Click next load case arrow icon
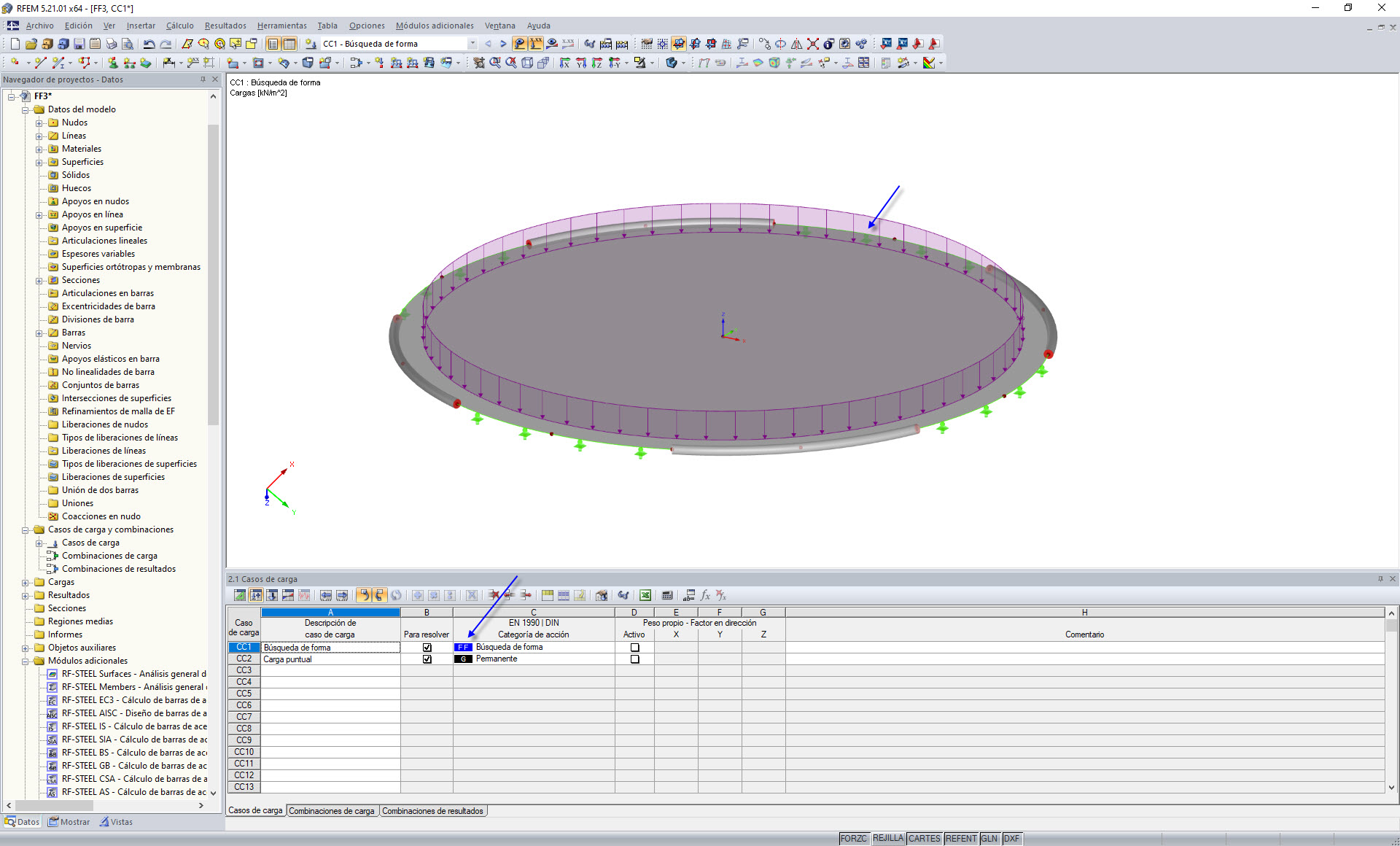Viewport: 1400px width, 846px height. coord(503,44)
